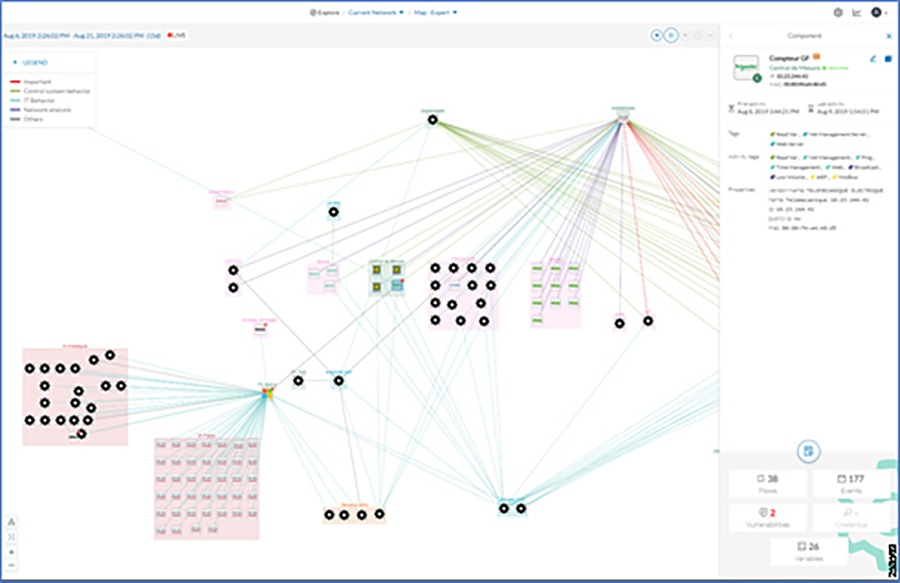
Task: Open the 38 Flows tile
Action: tap(767, 483)
